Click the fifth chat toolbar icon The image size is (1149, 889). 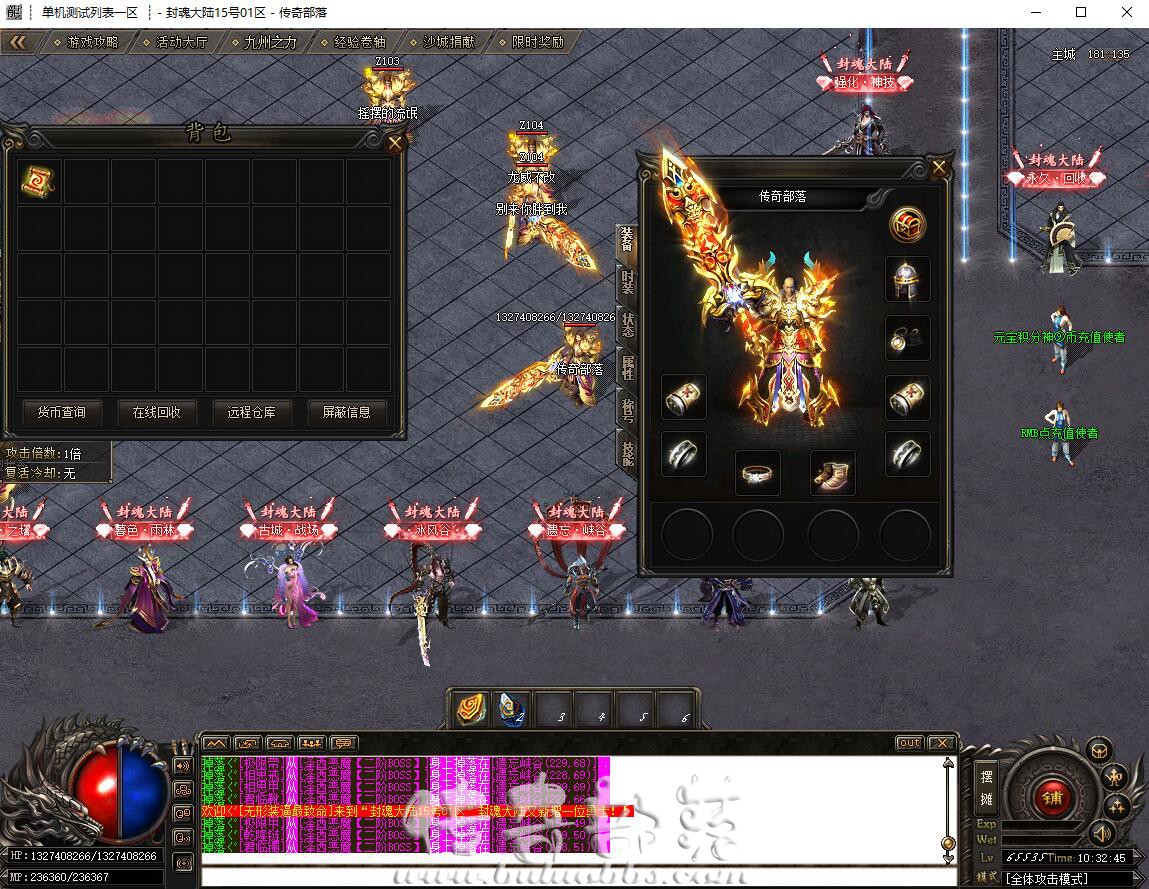pos(343,743)
